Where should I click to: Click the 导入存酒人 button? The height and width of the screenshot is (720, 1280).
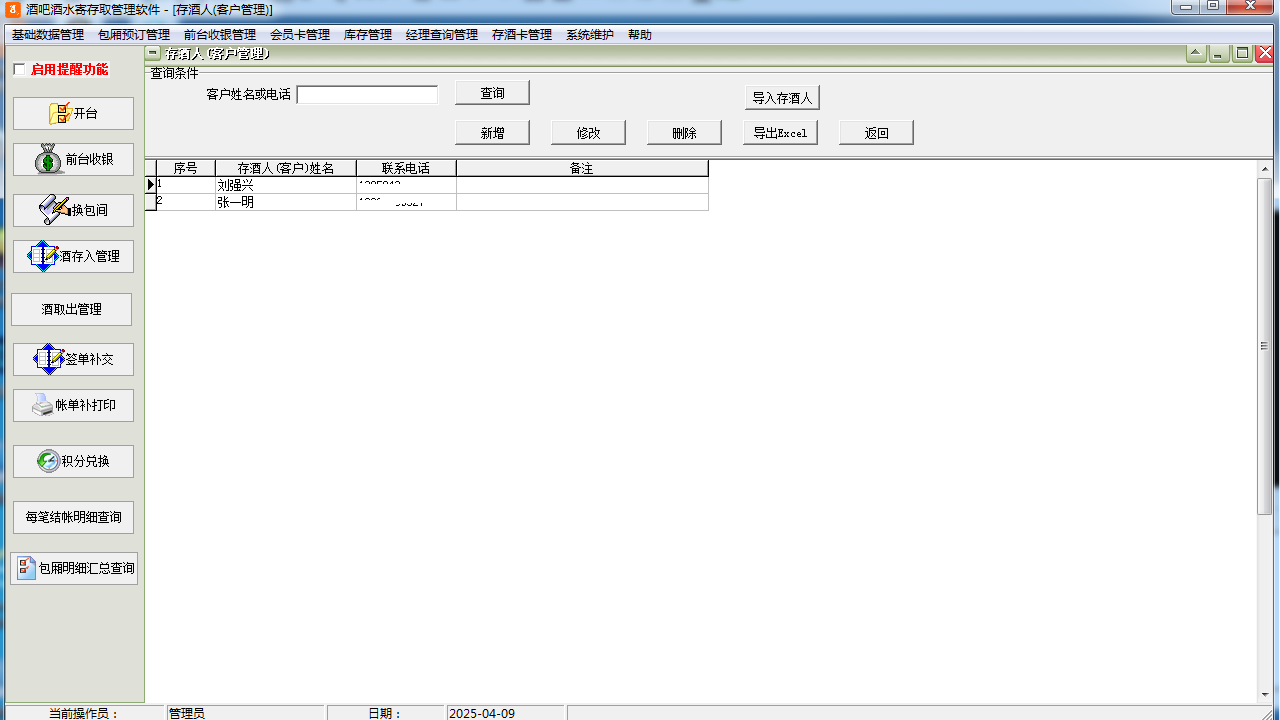tap(782, 98)
